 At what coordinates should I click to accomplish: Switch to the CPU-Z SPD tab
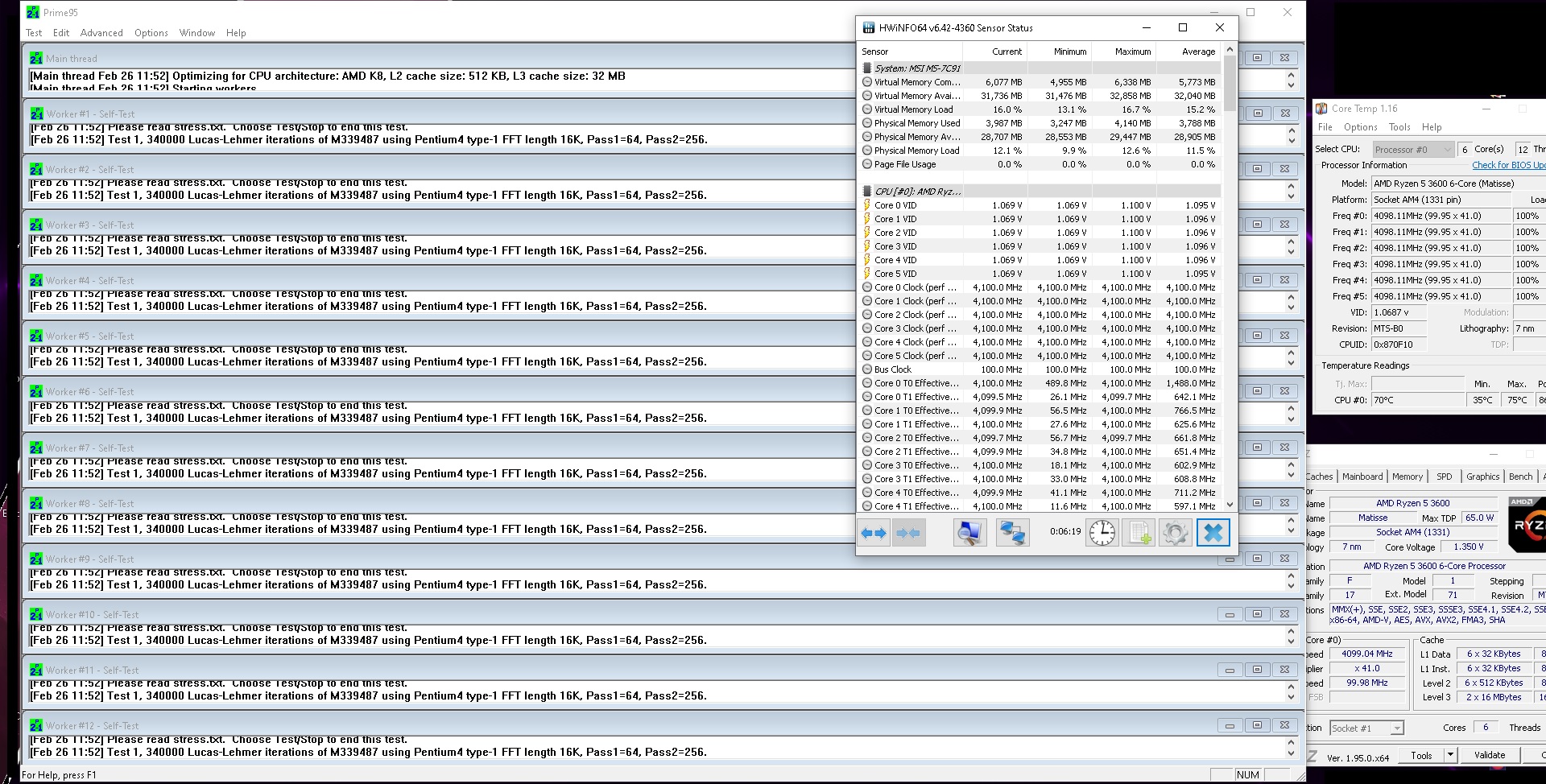tap(1445, 477)
